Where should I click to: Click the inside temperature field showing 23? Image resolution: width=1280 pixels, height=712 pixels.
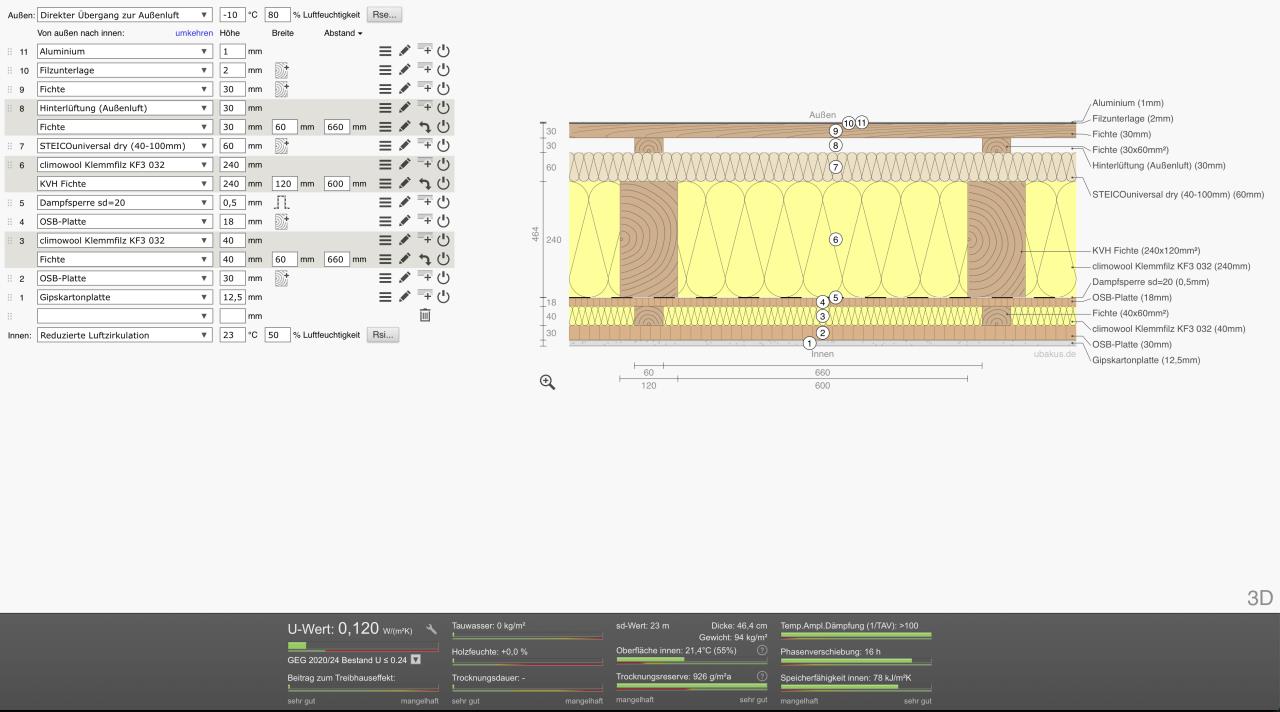[232, 335]
